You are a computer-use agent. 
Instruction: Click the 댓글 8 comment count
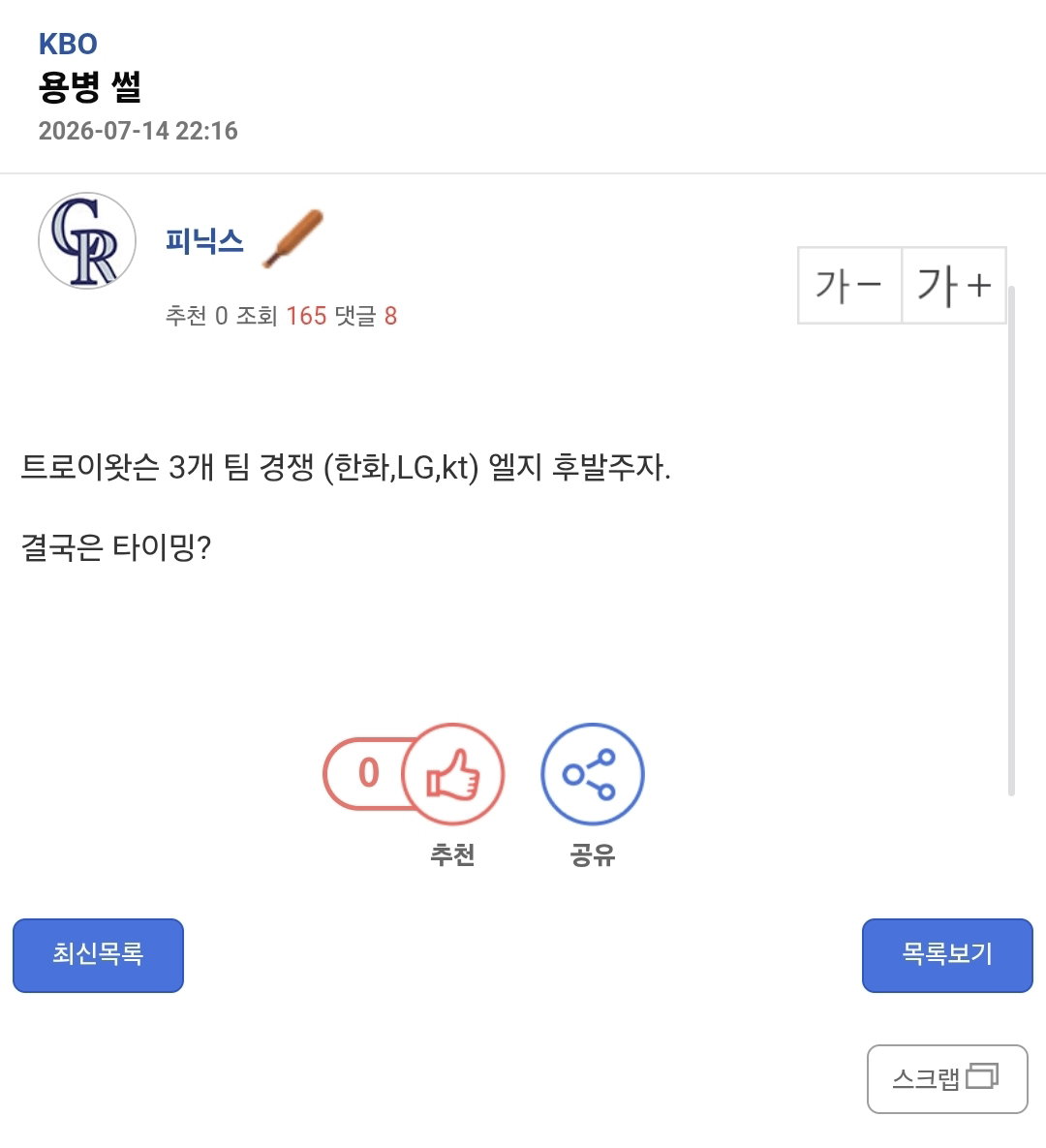[x=366, y=316]
